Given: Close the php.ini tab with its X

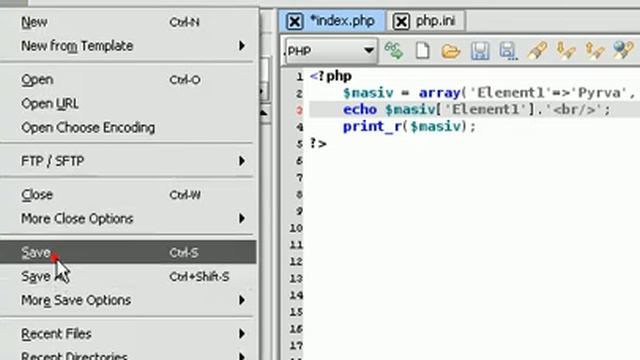Looking at the screenshot, I should (401, 21).
